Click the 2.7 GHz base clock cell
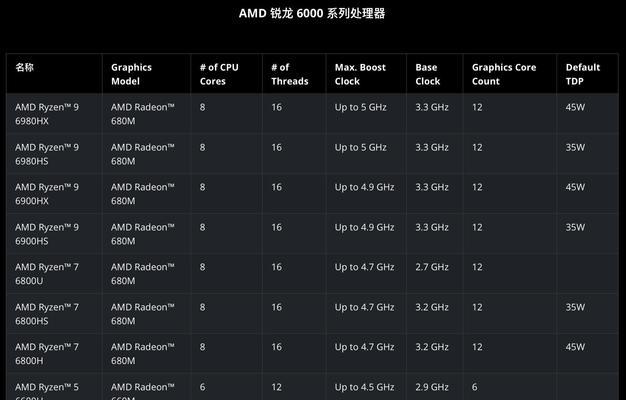626x400 pixels. tap(432, 267)
